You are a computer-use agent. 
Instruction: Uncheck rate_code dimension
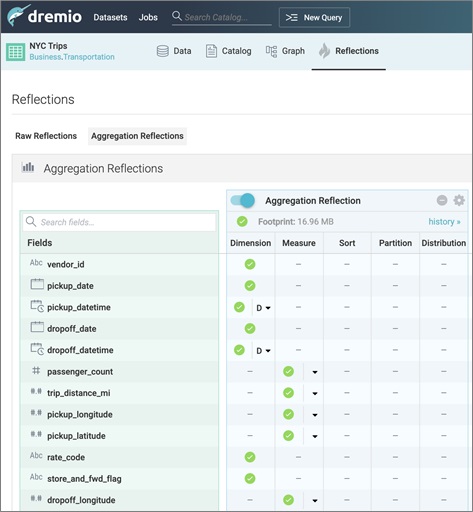point(250,457)
